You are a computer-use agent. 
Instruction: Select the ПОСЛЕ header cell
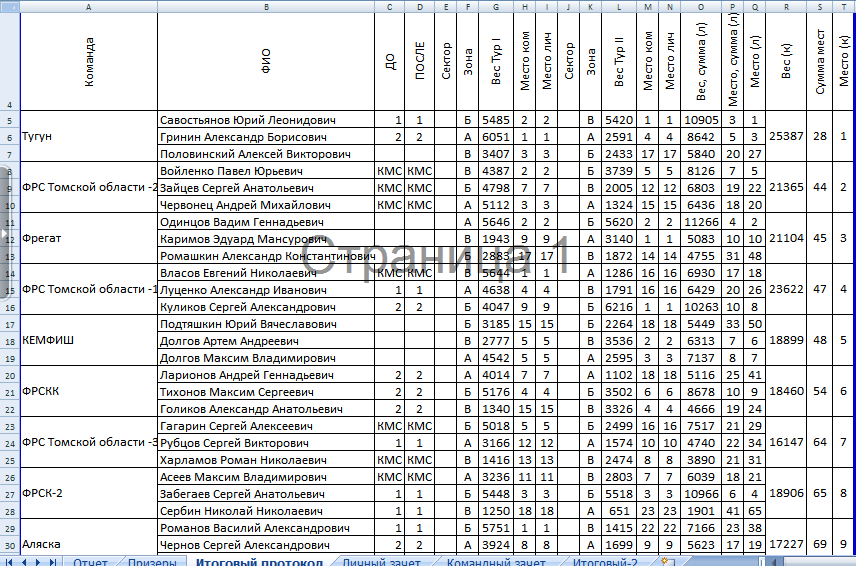(x=419, y=62)
